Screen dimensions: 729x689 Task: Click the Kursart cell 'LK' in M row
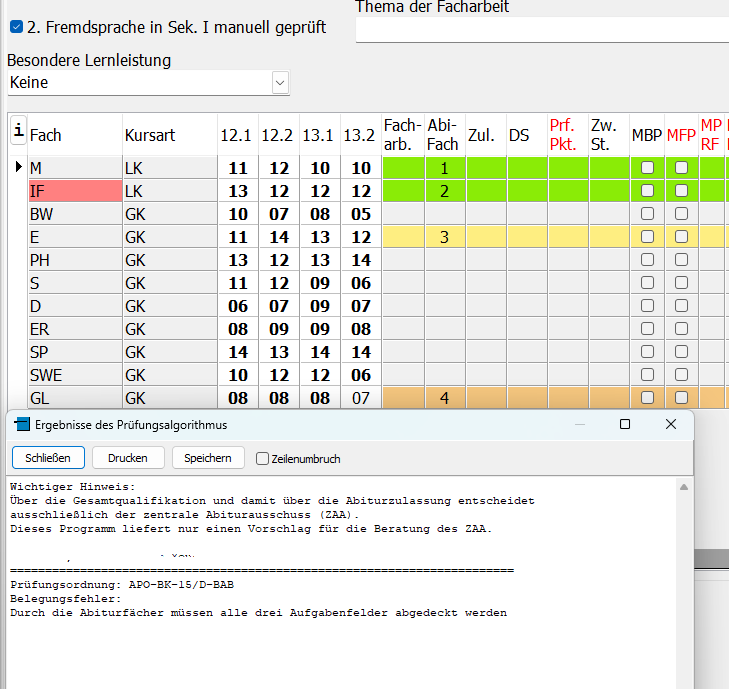[x=170, y=168]
